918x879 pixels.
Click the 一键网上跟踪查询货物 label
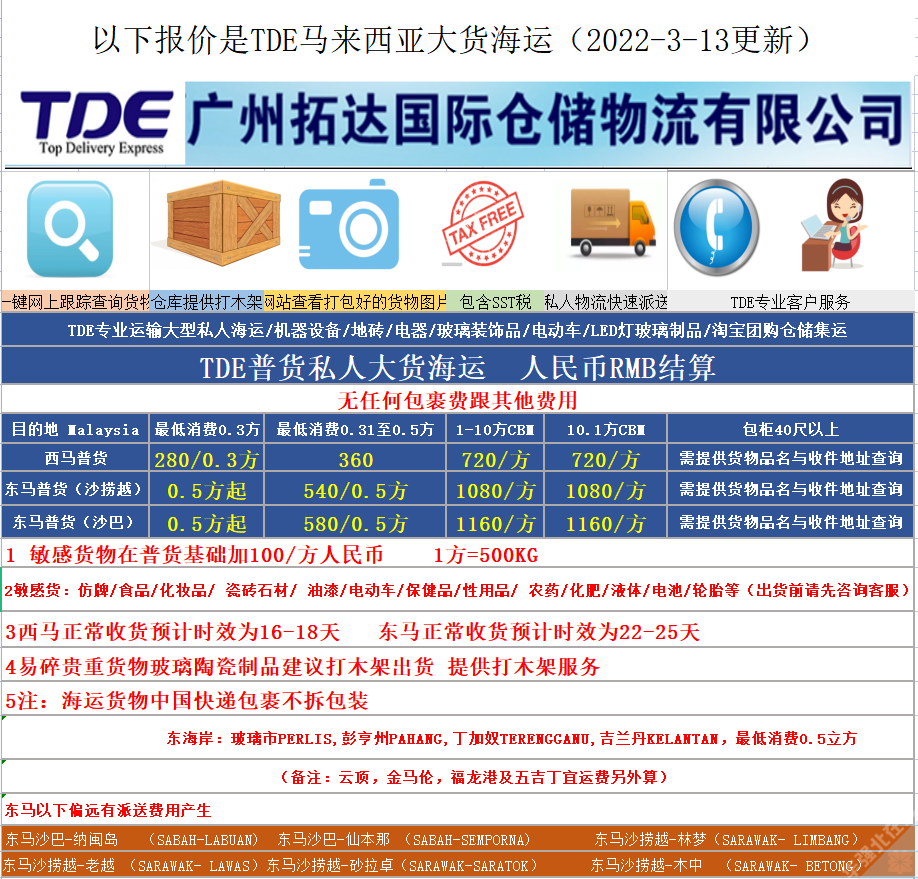[x=76, y=302]
